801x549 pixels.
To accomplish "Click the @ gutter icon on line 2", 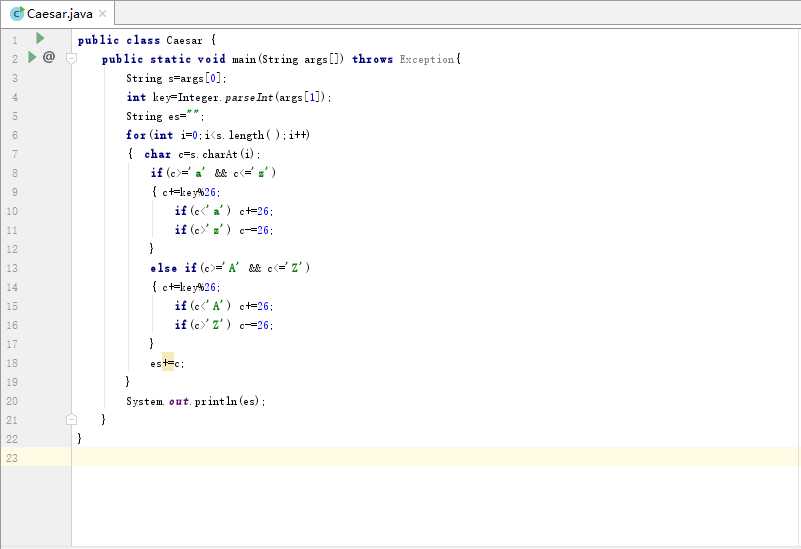I will (x=49, y=58).
